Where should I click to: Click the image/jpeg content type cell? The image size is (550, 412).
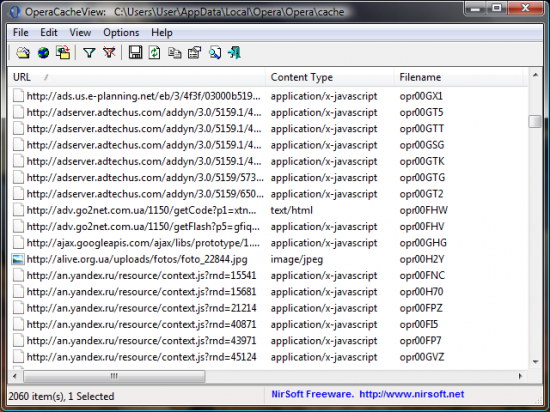click(296, 259)
